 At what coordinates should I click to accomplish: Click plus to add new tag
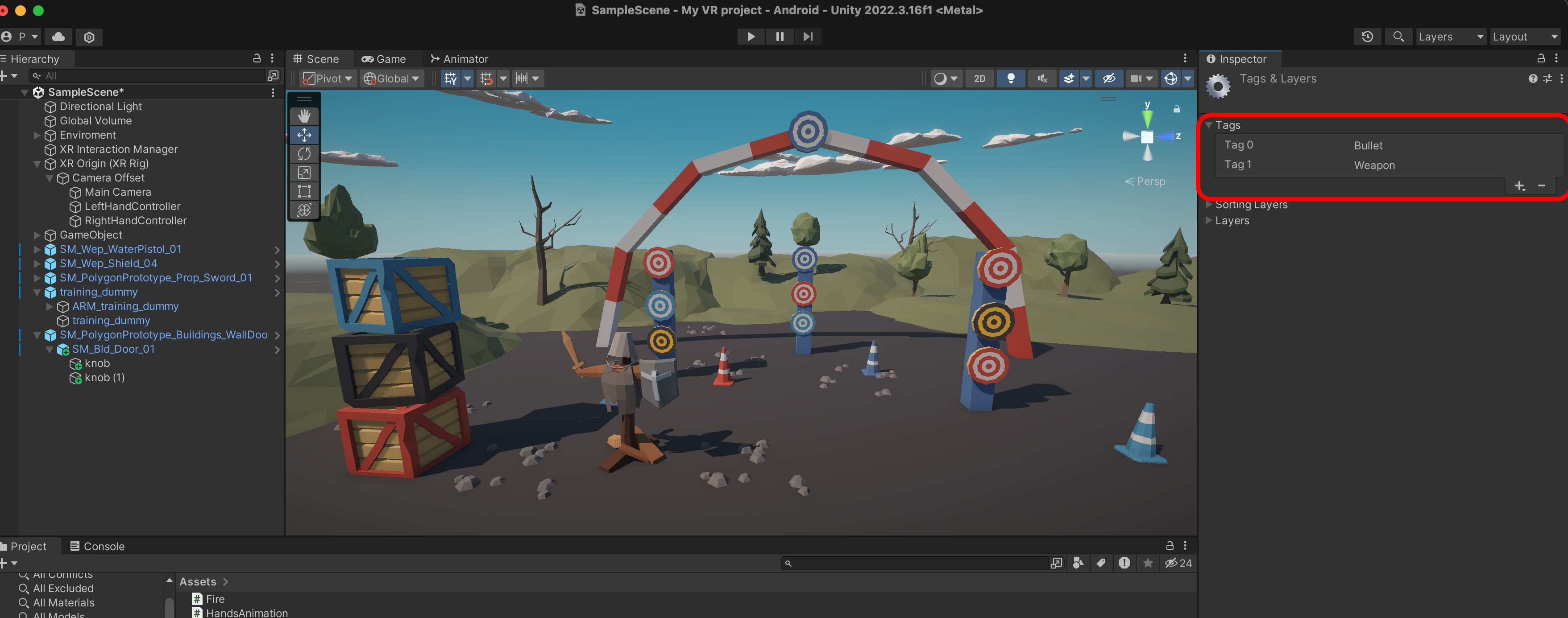click(x=1519, y=185)
